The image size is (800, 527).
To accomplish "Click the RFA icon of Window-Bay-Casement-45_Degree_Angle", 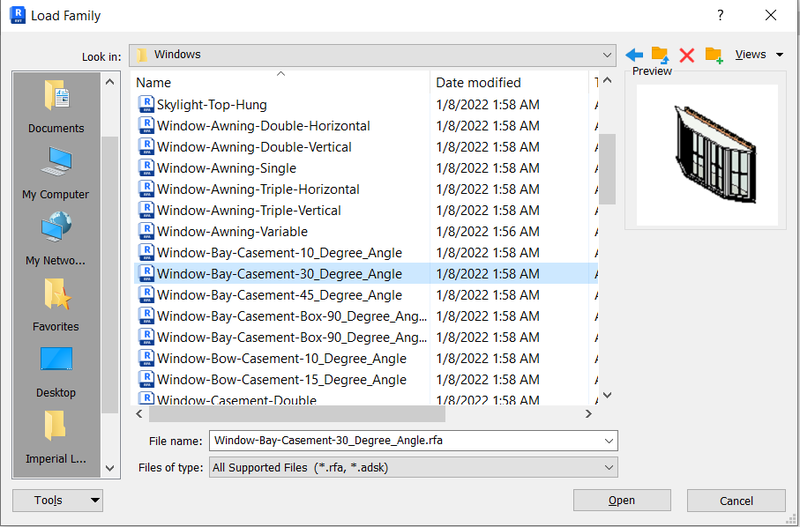I will (146, 295).
